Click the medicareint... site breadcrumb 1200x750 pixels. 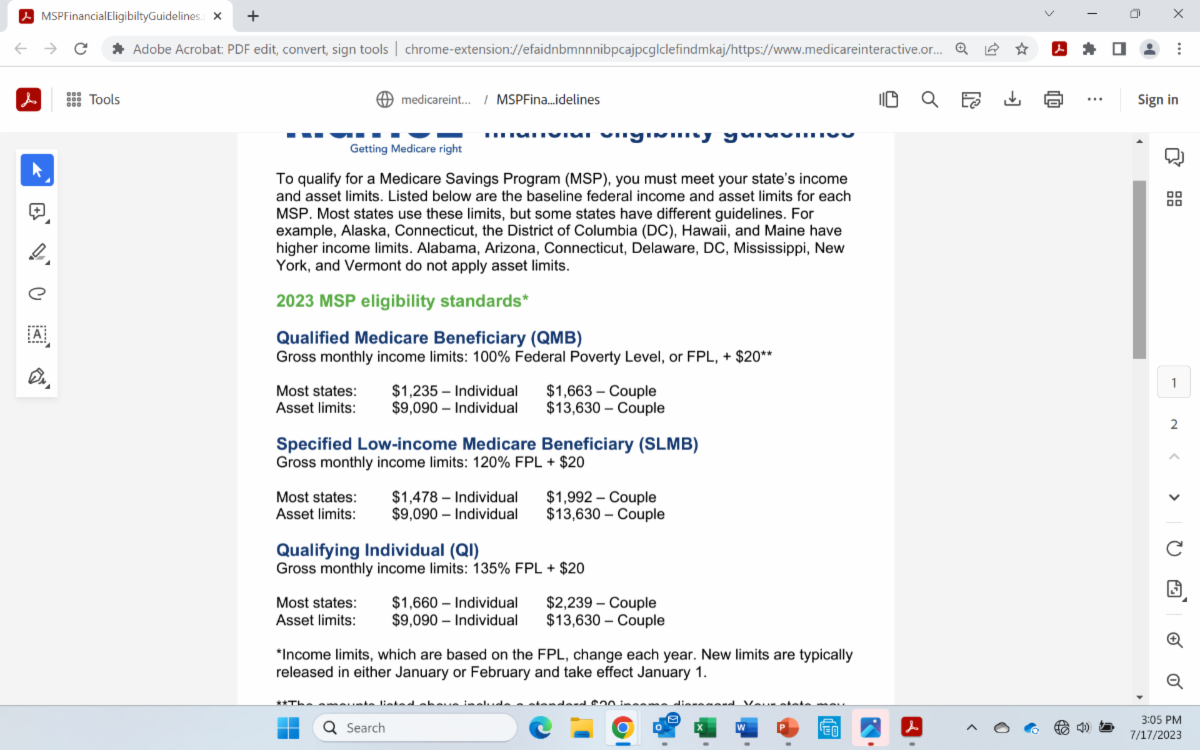(x=423, y=99)
